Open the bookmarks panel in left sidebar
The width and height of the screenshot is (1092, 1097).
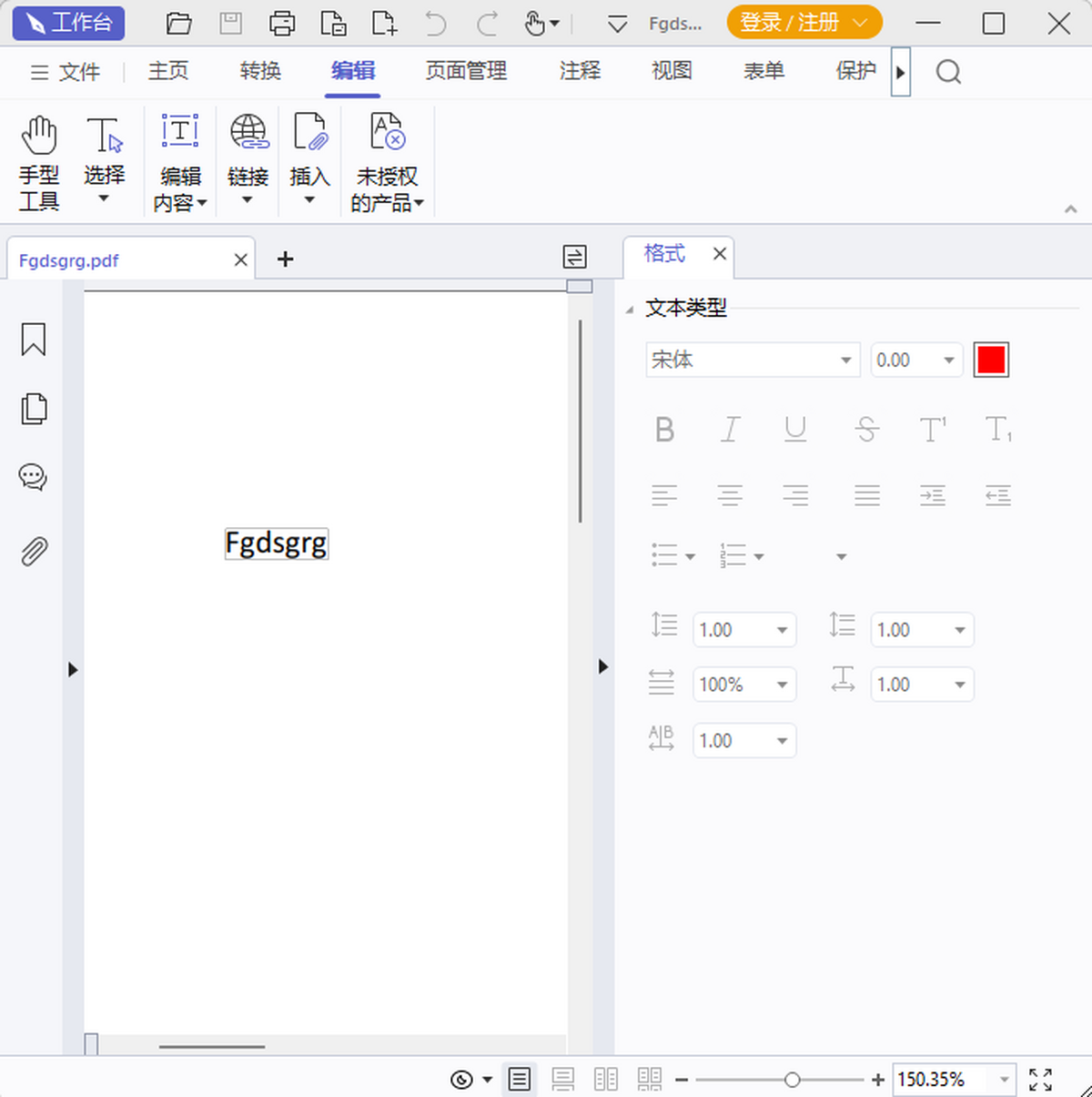[x=33, y=338]
